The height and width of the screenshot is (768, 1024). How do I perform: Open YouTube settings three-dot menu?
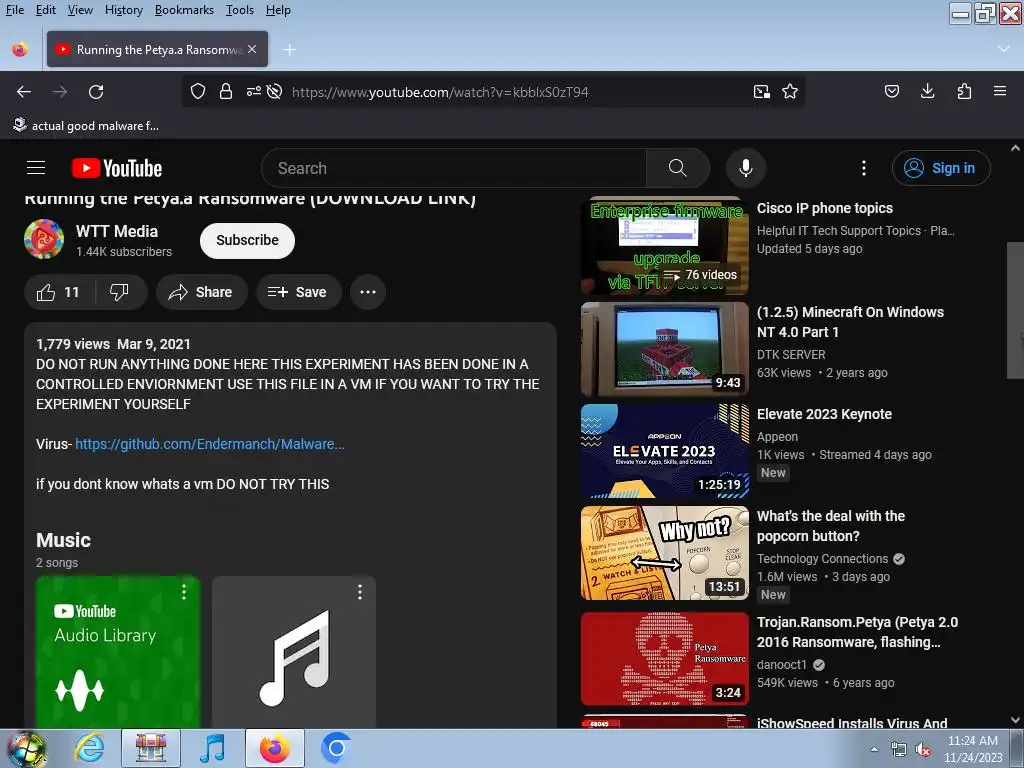[864, 168]
